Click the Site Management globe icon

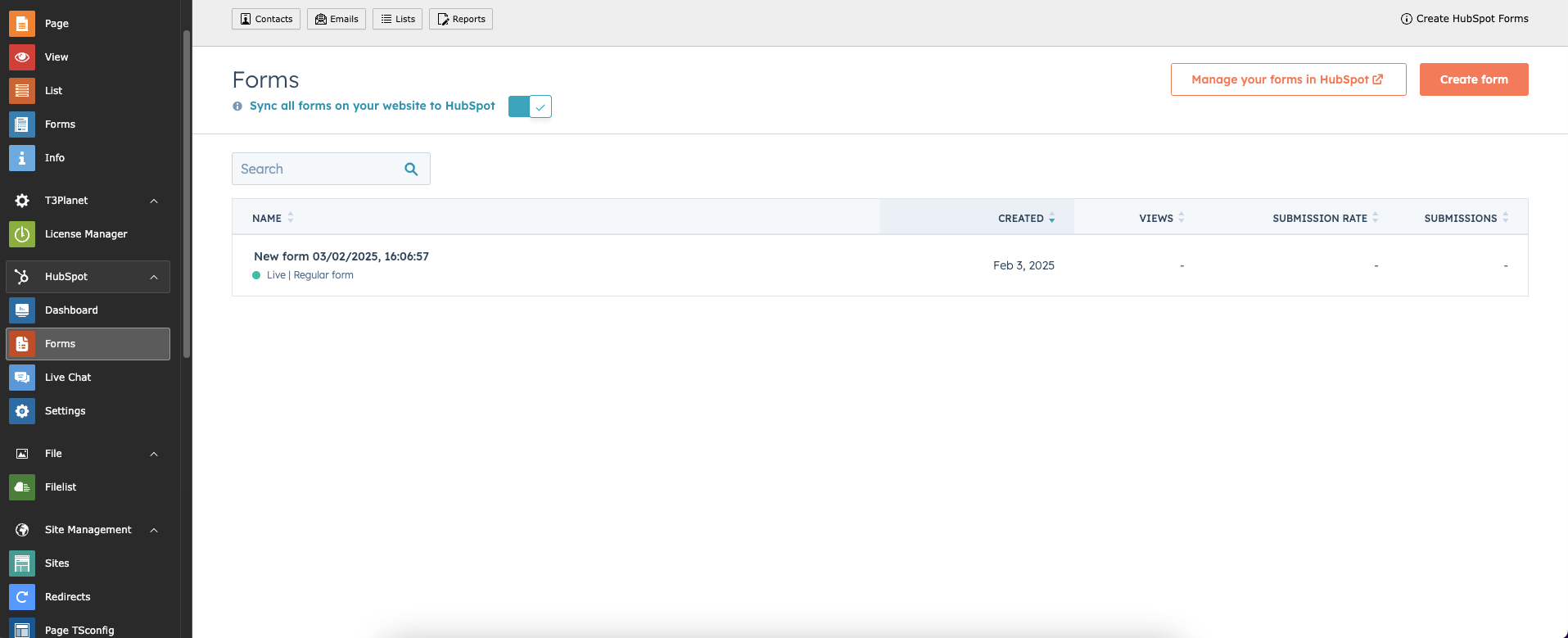22,530
